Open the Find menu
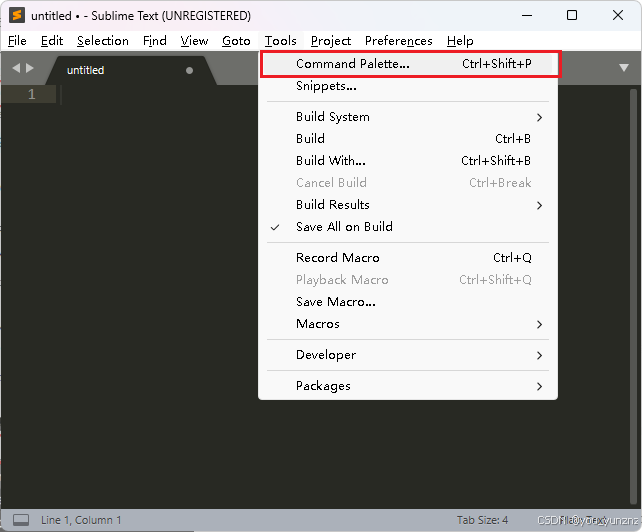The image size is (642, 532). [155, 41]
